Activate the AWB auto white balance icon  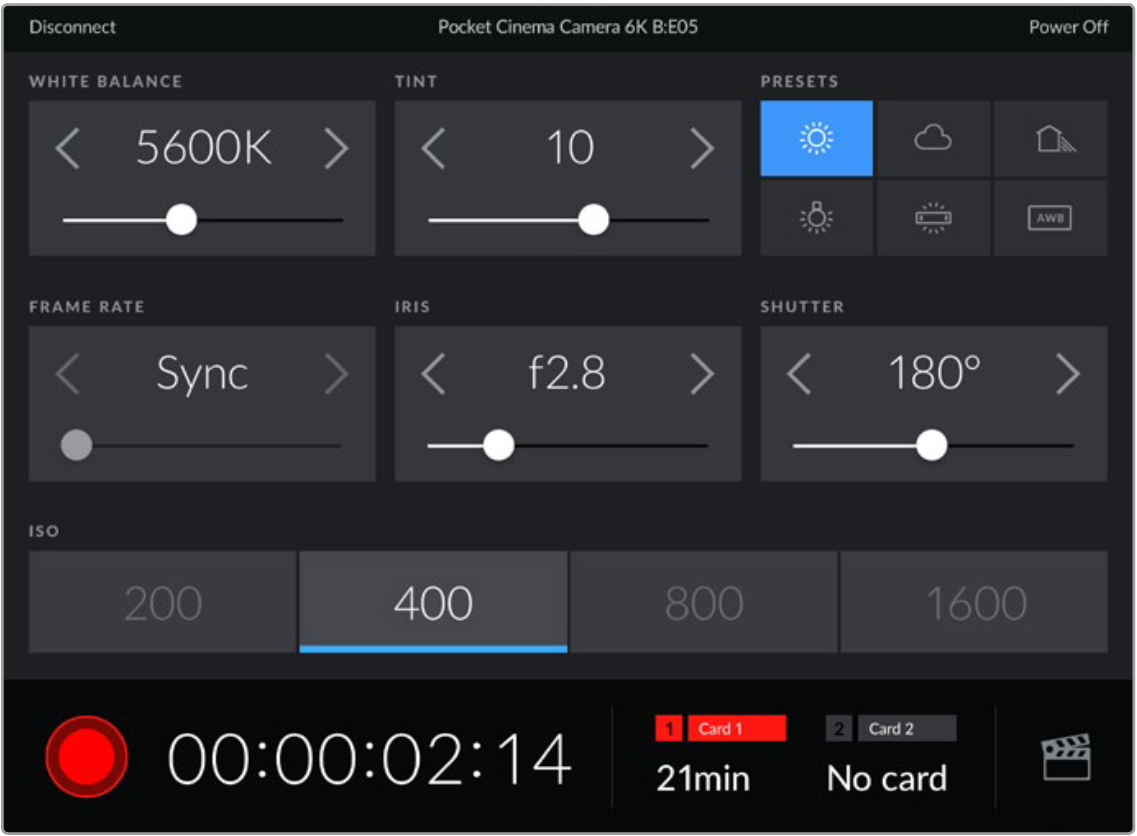tap(1050, 218)
